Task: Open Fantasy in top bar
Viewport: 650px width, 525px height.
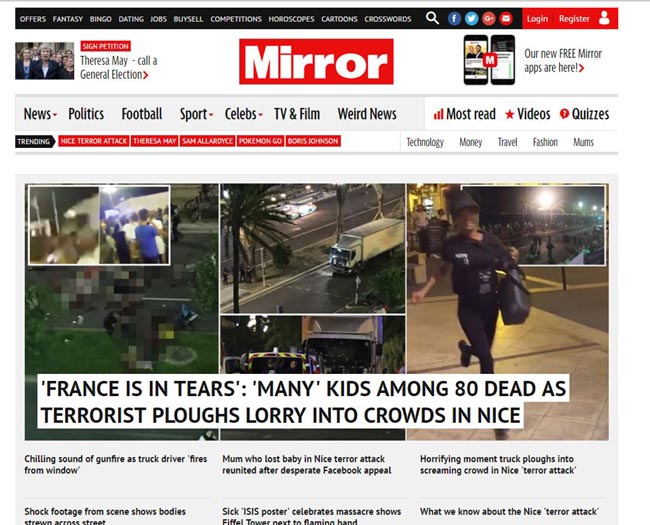Action: point(68,19)
